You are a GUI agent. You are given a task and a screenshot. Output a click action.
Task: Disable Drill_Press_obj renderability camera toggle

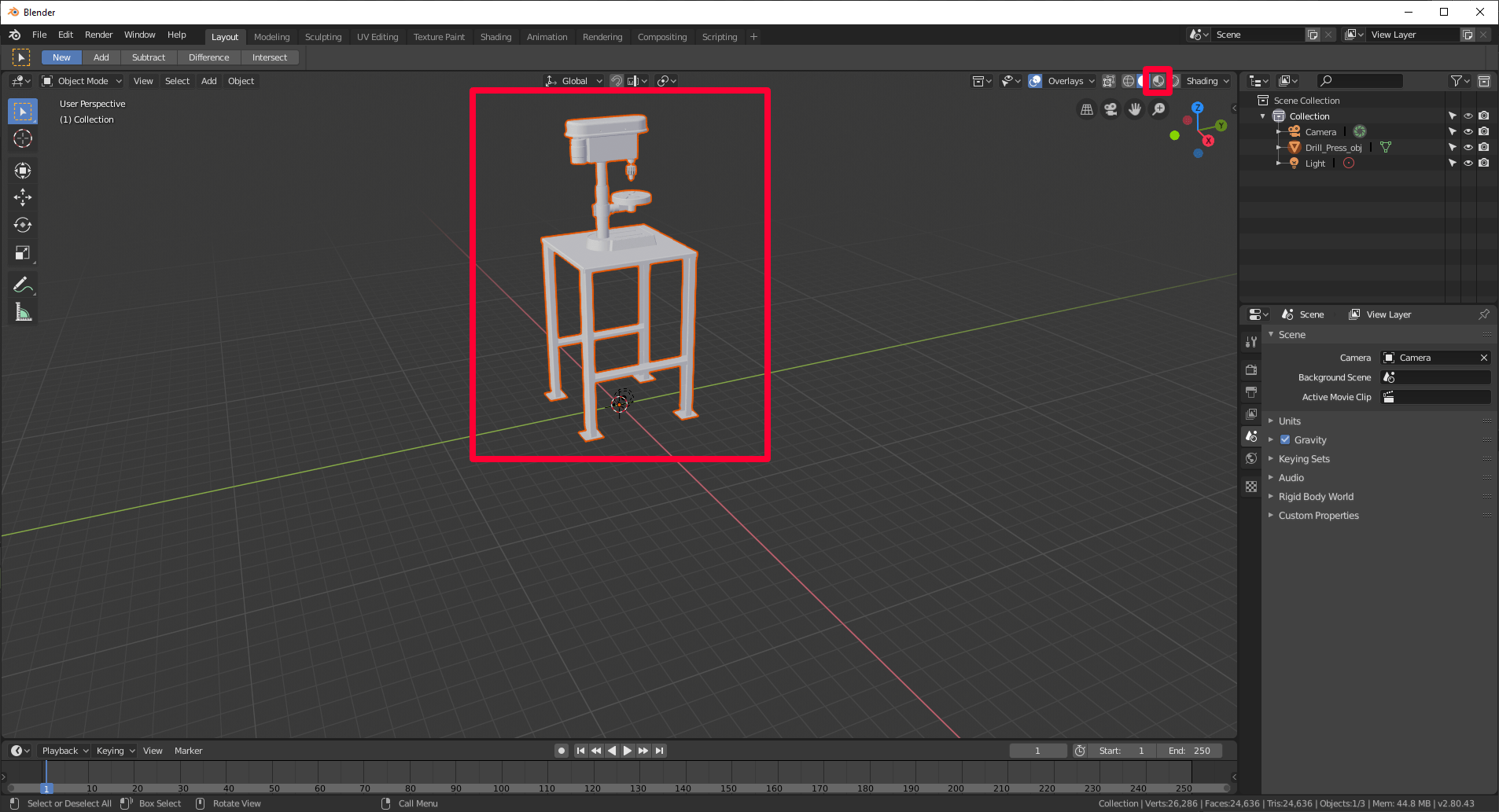pyautogui.click(x=1484, y=147)
